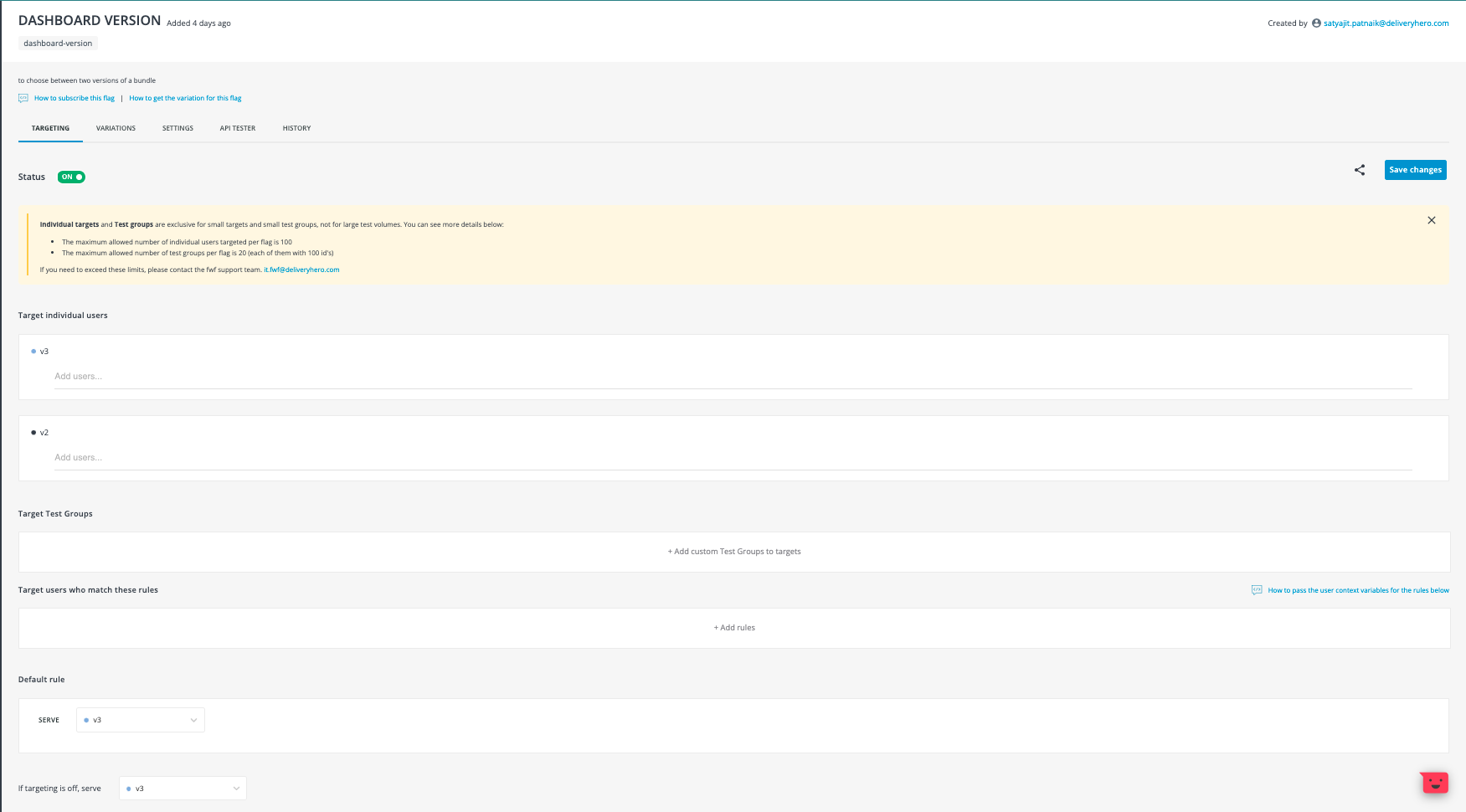1466x812 pixels.
Task: Click the code icon beside user context help
Action: 1257,590
